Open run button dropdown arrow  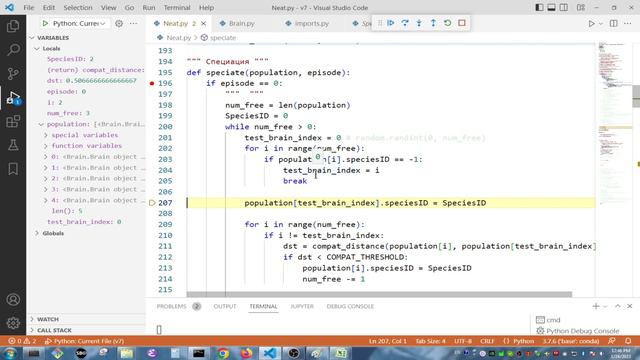coord(600,24)
